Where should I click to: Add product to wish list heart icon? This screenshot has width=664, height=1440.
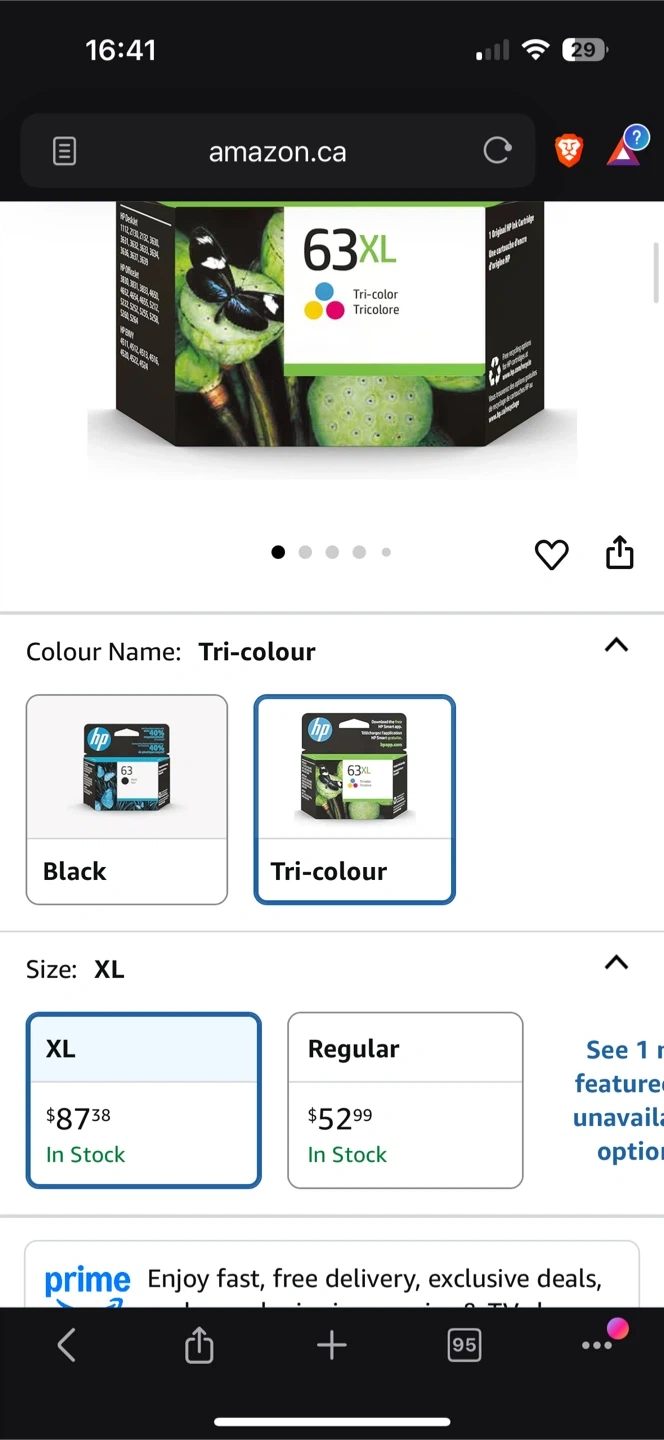[551, 554]
